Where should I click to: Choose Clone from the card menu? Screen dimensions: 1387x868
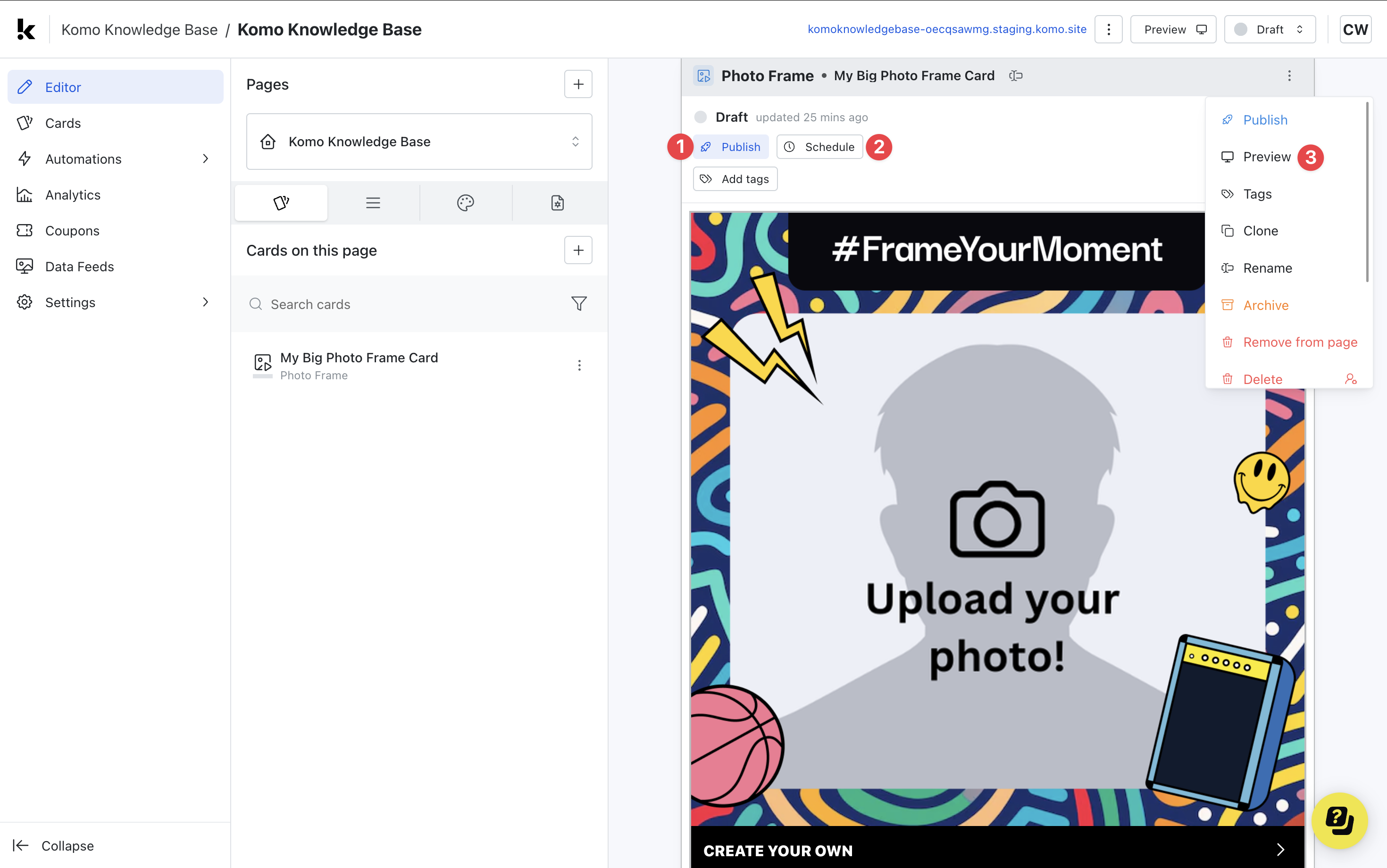coord(1260,231)
